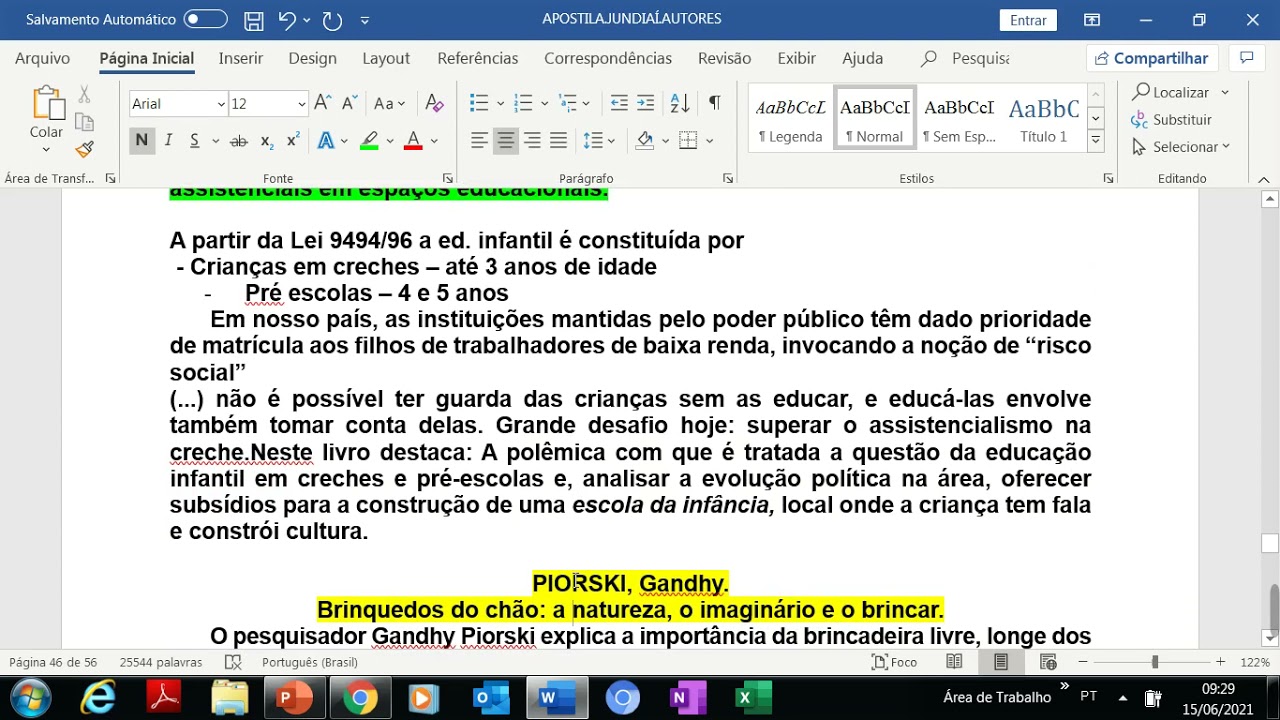Select Print Layout view button

tap(1001, 662)
